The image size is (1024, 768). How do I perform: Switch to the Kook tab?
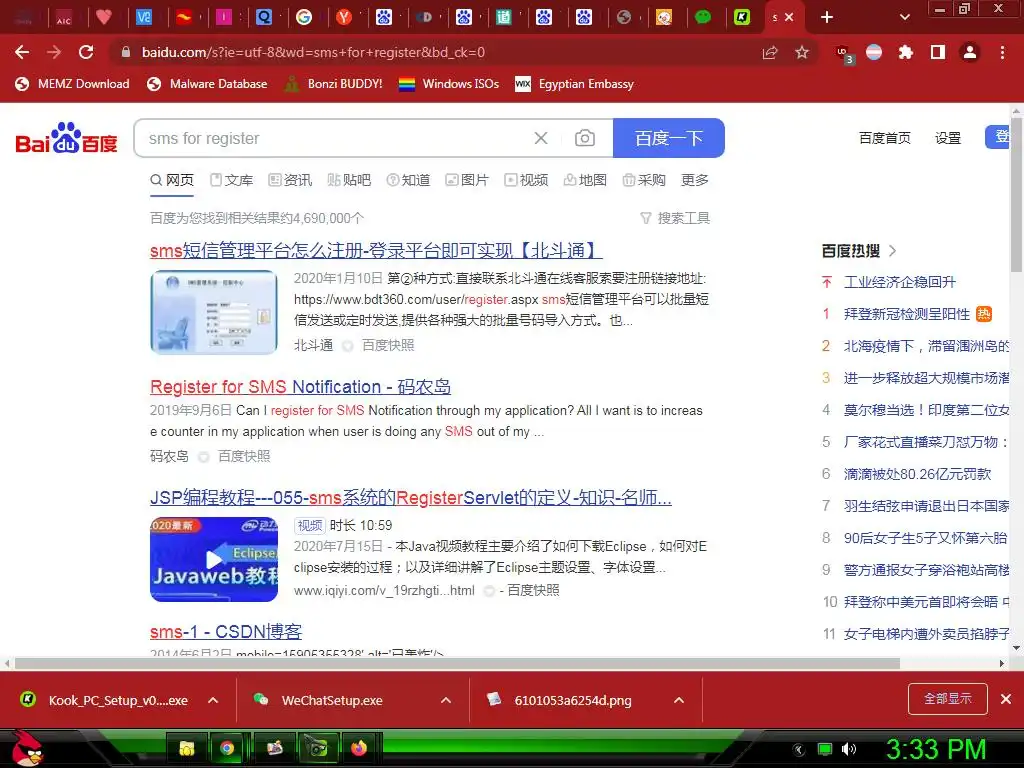click(742, 17)
